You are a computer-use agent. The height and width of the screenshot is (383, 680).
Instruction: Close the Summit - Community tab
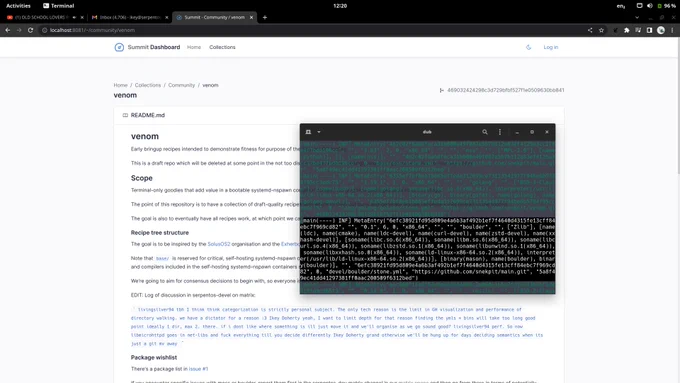click(251, 17)
